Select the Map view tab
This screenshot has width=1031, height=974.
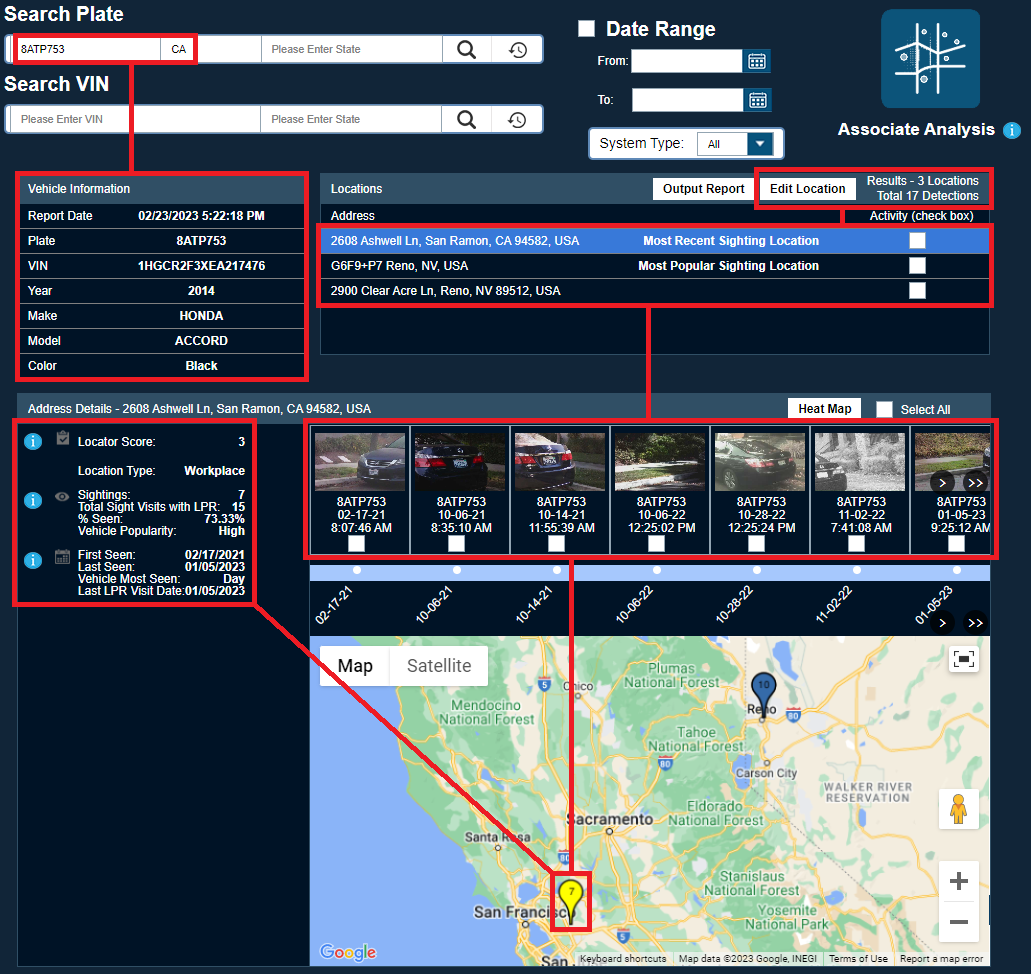tap(355, 666)
